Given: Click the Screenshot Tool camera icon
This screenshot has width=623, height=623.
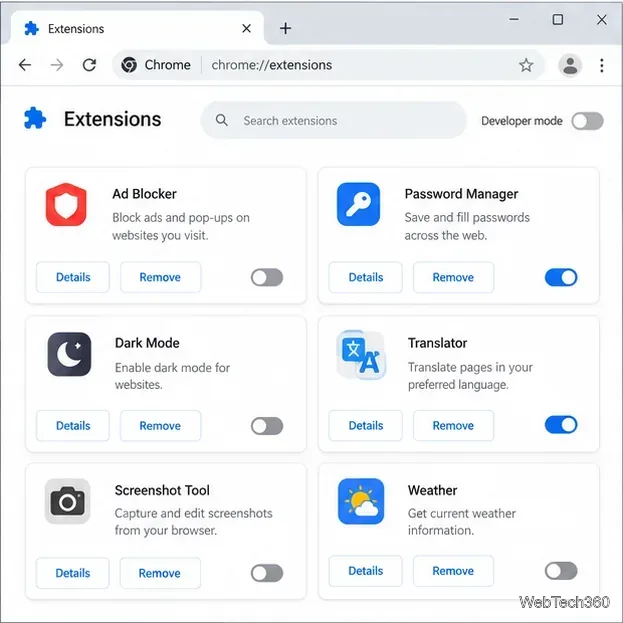Looking at the screenshot, I should (x=68, y=501).
